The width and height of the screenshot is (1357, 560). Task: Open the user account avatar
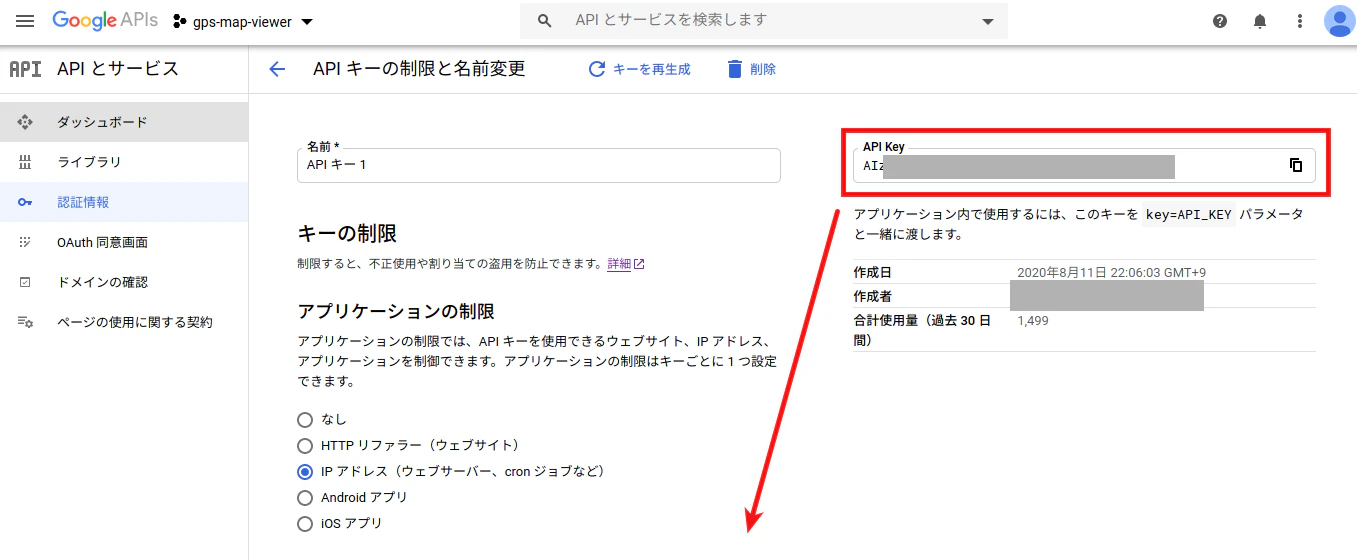click(1339, 21)
